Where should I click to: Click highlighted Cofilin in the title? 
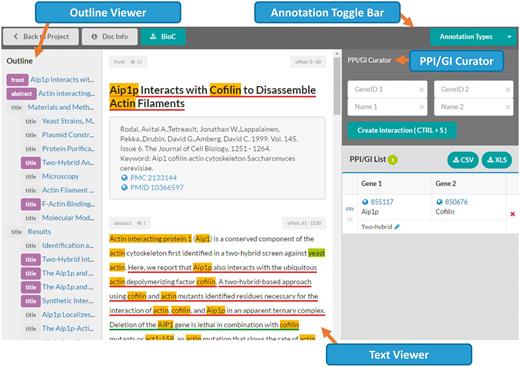coord(225,90)
